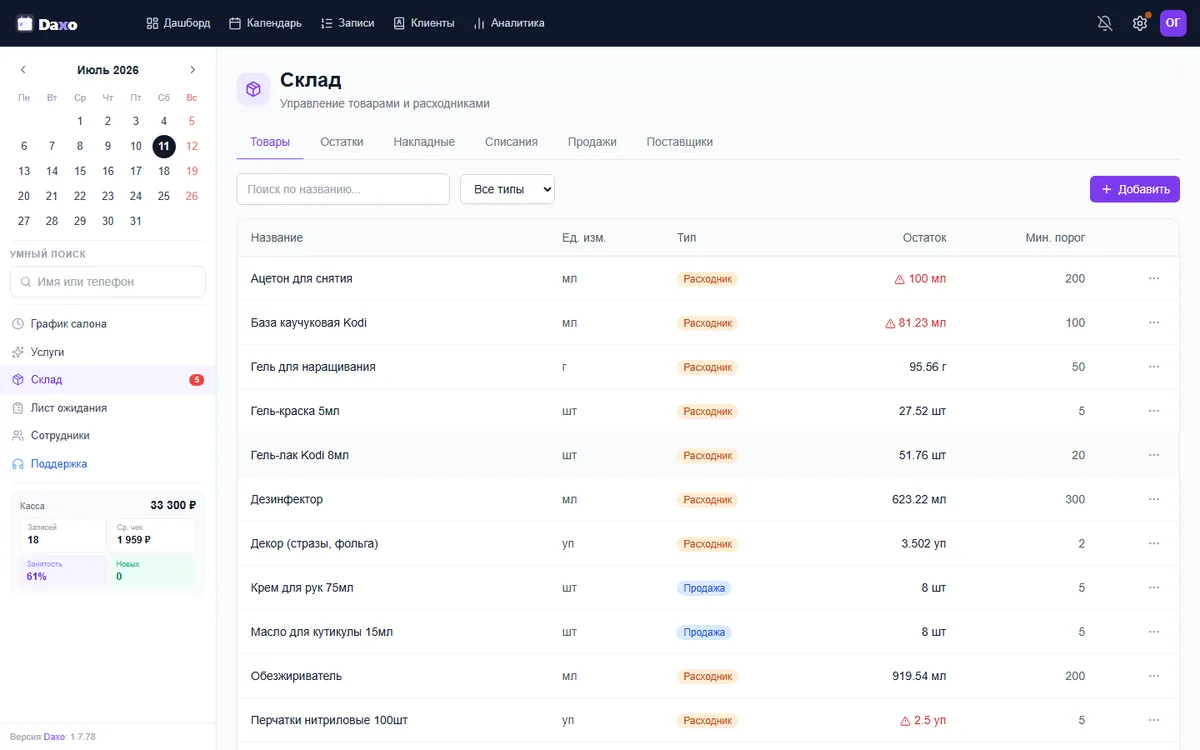
Task: Switch to the Остатки tab
Action: (342, 142)
